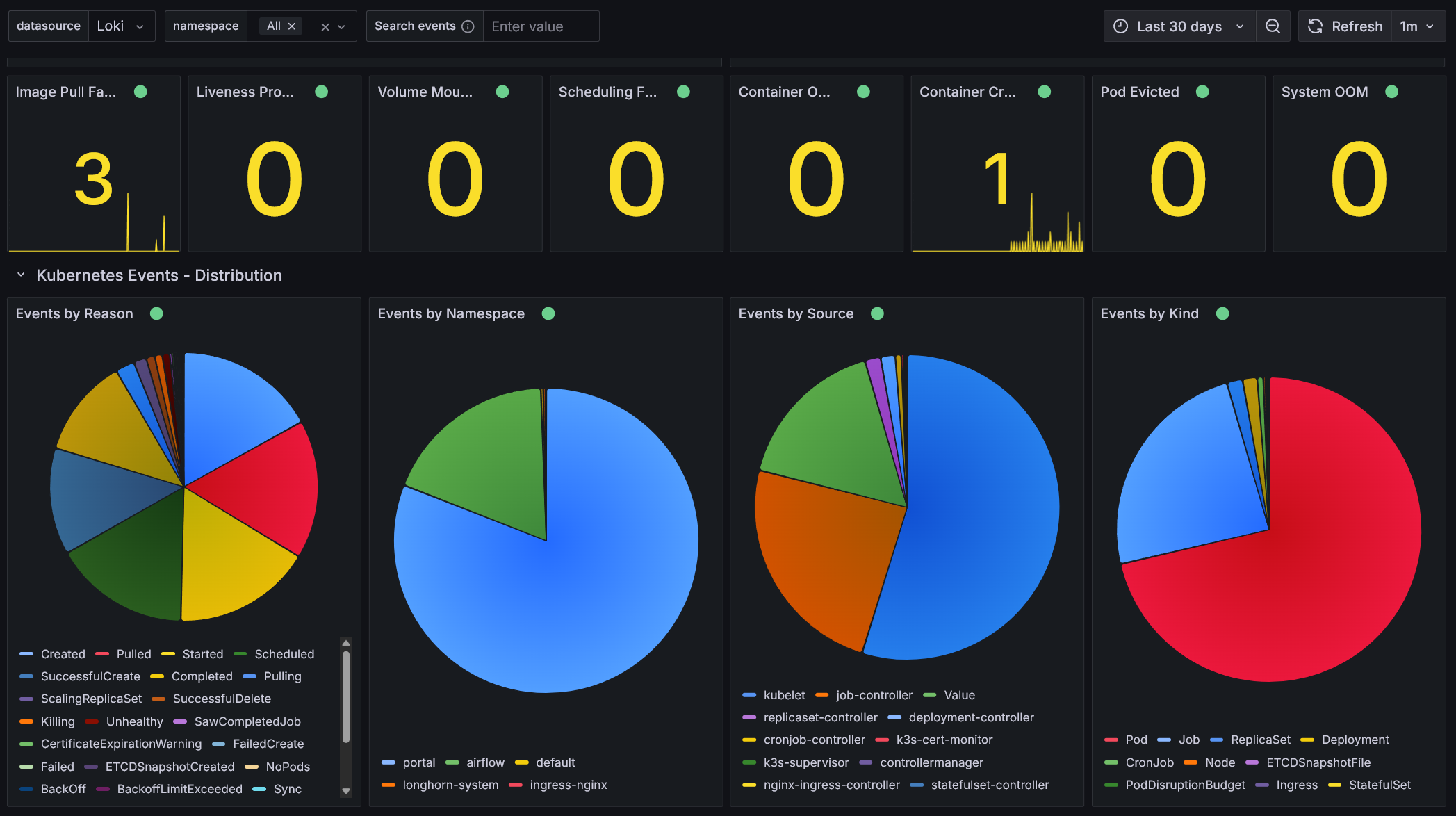Click the Image Pull Failure count value
Viewport: 1456px width, 816px height.
94,179
